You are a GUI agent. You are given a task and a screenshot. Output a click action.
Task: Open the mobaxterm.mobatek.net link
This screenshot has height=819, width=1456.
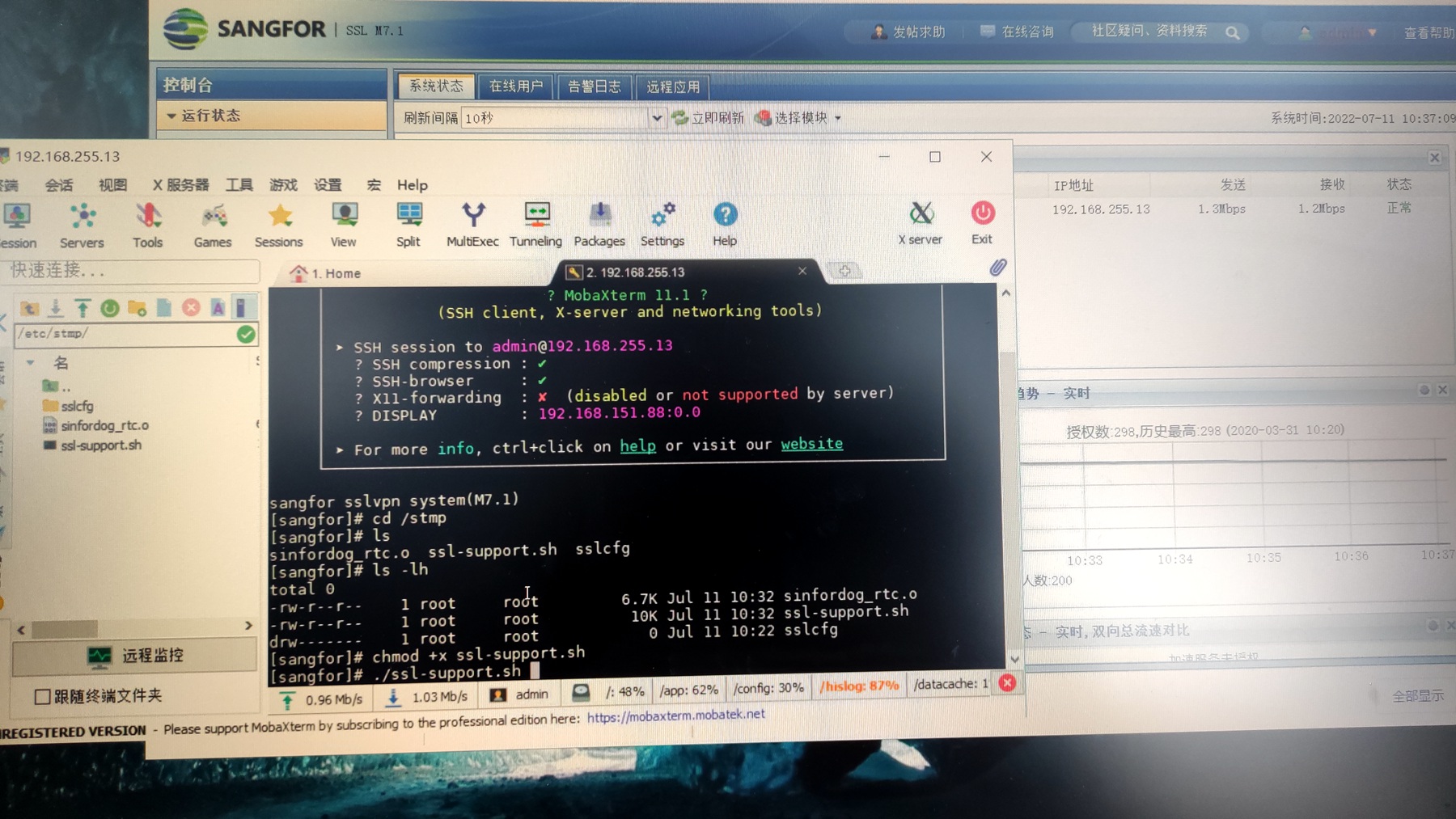click(675, 715)
